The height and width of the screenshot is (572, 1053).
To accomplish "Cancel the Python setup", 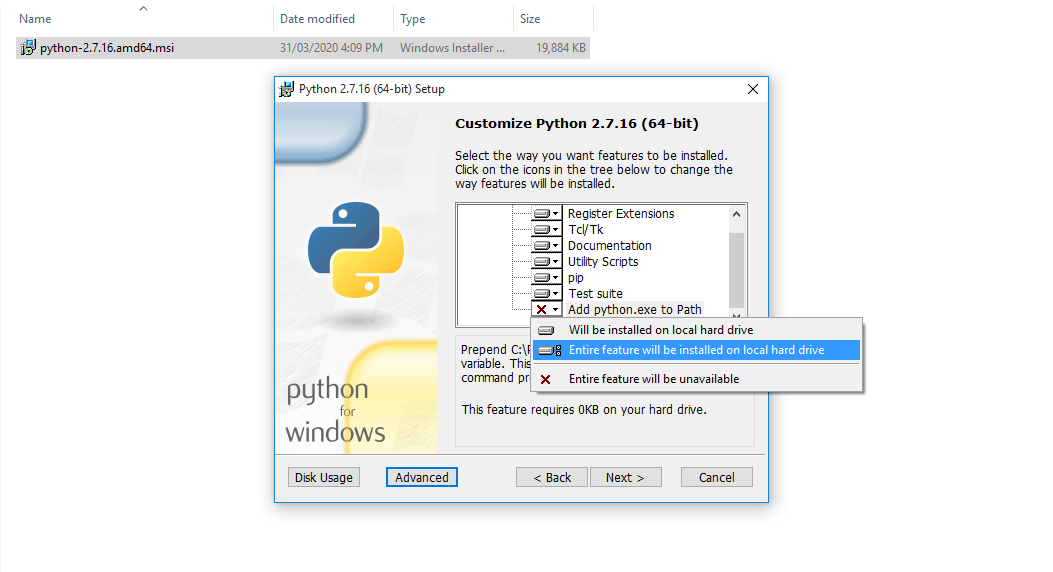I will pyautogui.click(x=716, y=477).
